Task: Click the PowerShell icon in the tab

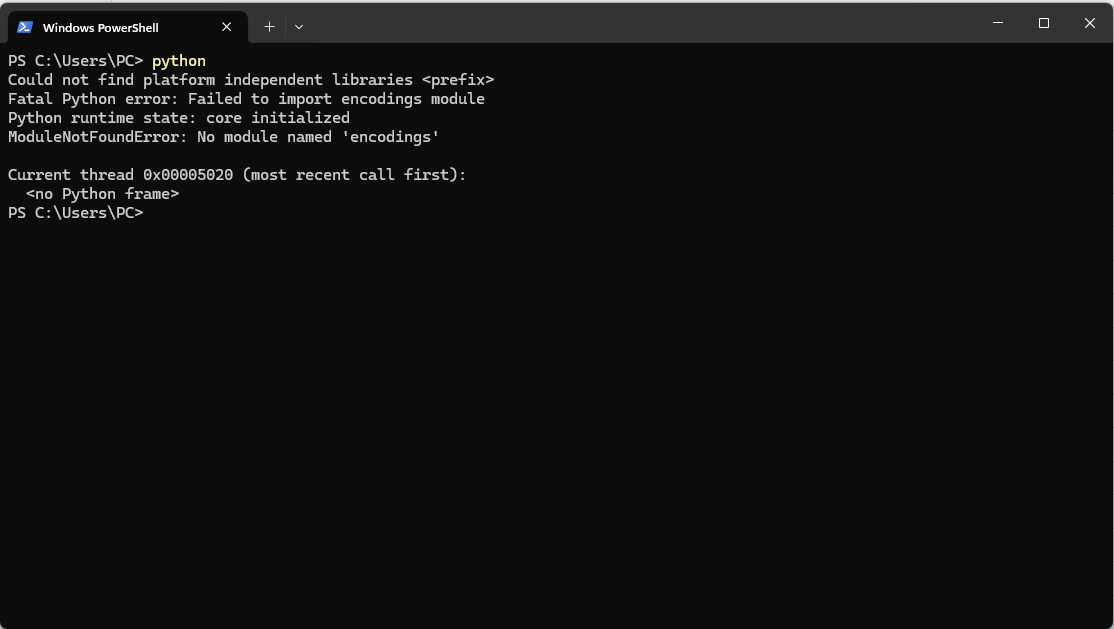Action: pos(25,27)
